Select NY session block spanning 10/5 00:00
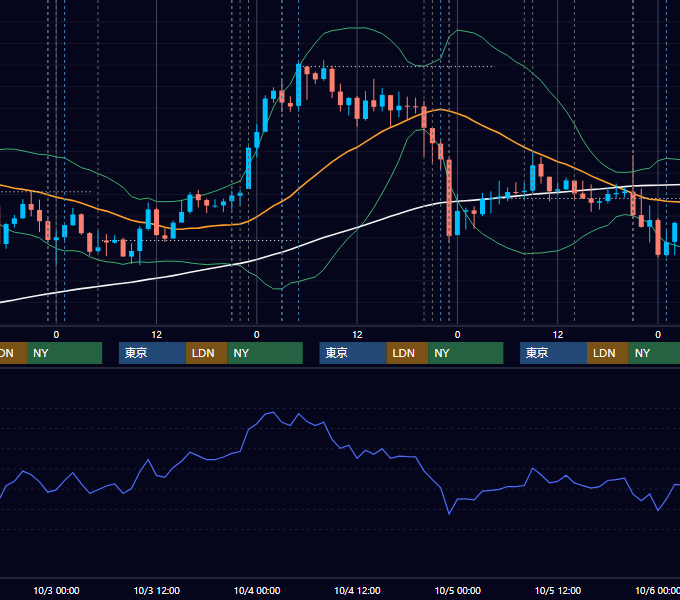Screen dimensions: 680x600 (465, 353)
